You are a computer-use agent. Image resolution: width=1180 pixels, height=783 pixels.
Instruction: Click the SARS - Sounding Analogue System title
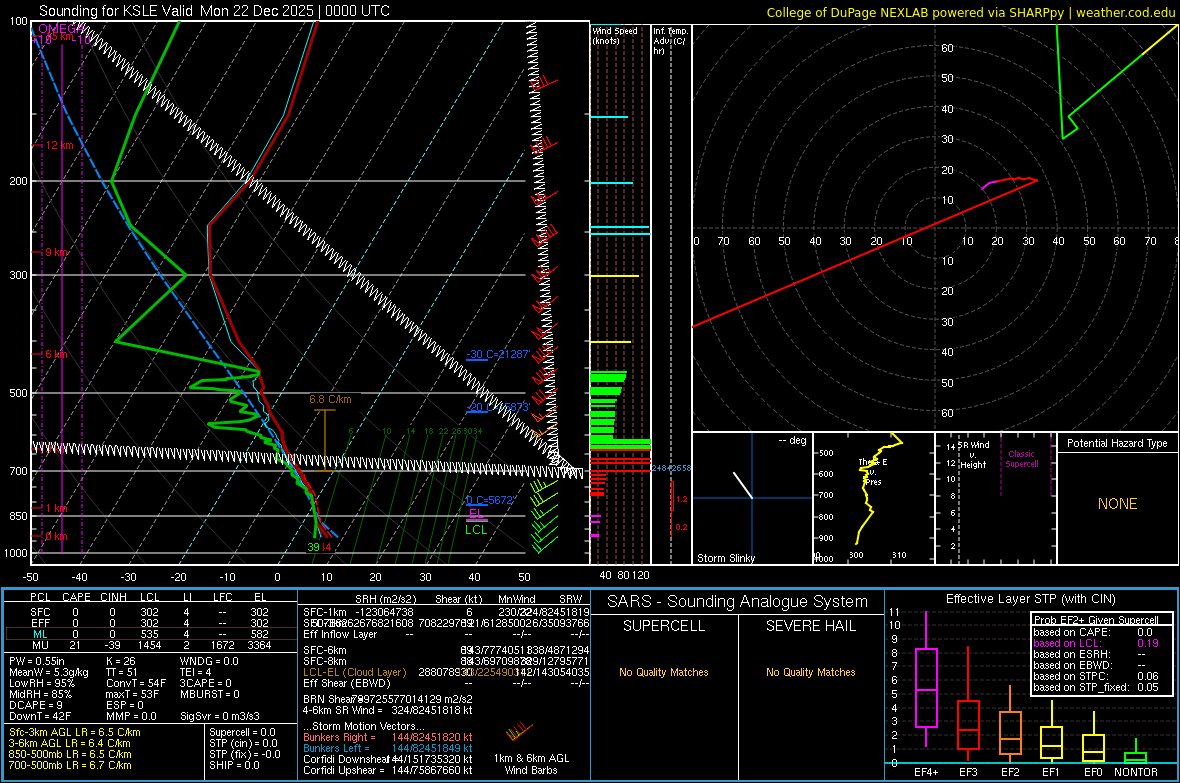coord(738,602)
